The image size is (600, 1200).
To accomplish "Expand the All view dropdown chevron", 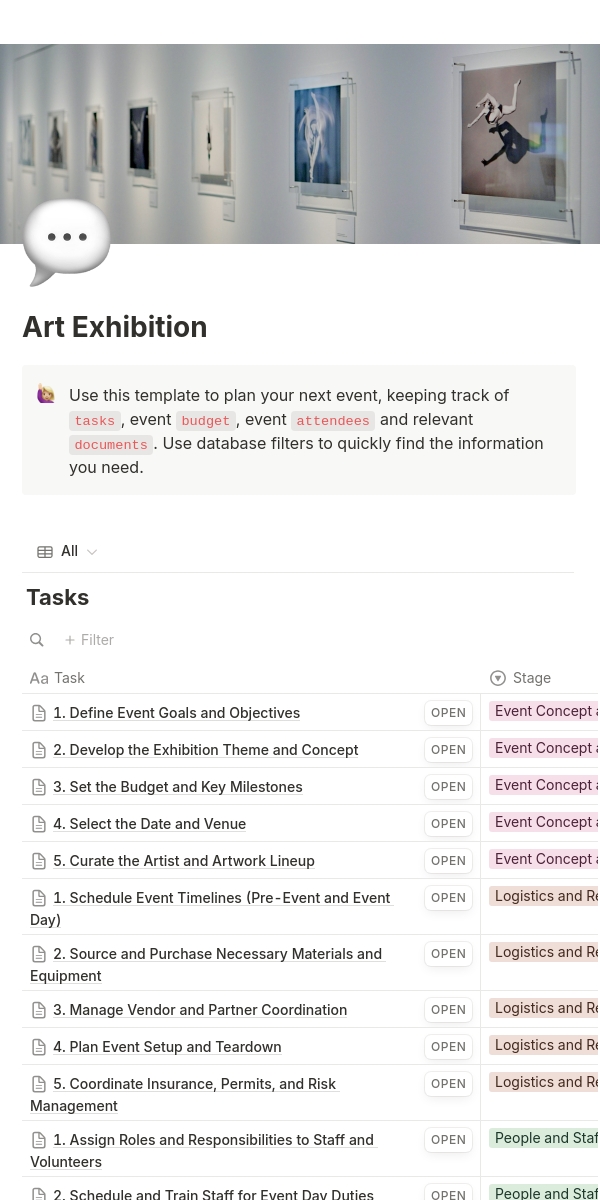I will [x=92, y=552].
